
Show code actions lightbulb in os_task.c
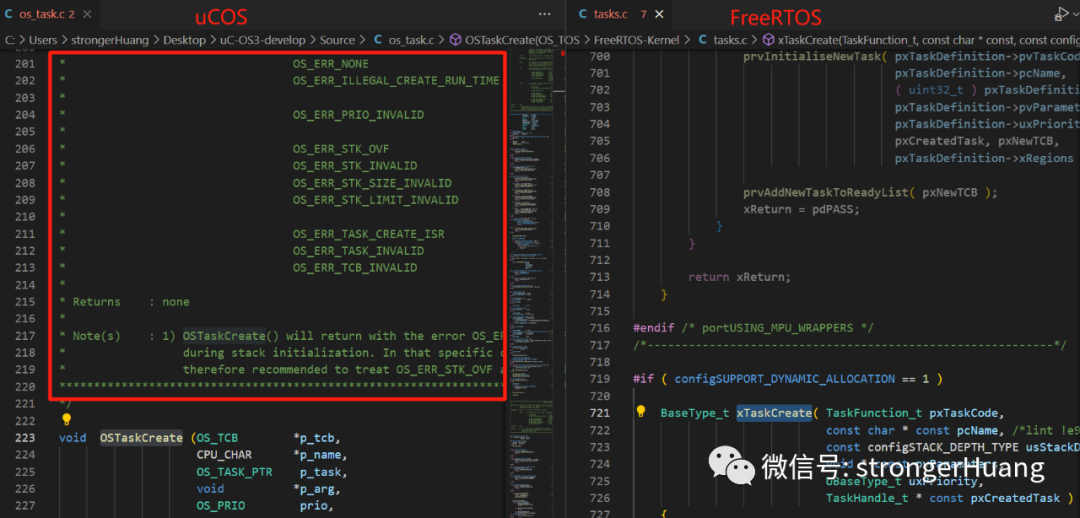pyautogui.click(x=66, y=419)
